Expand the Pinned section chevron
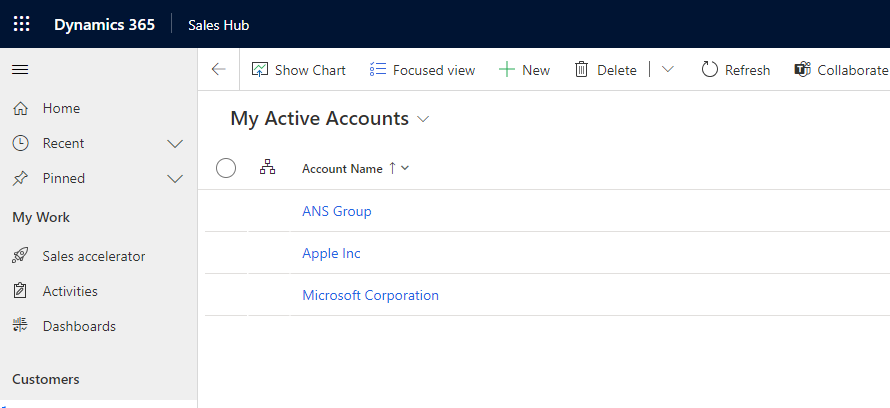 [x=175, y=179]
